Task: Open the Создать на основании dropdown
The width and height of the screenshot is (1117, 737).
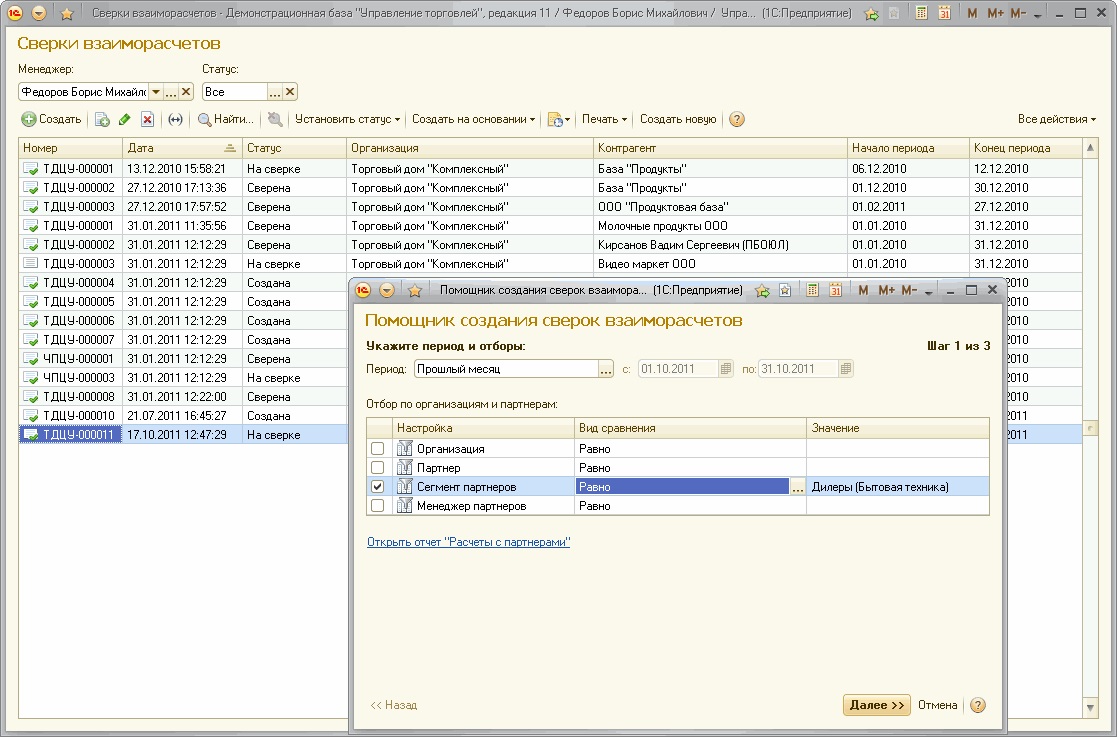Action: pyautogui.click(x=474, y=120)
